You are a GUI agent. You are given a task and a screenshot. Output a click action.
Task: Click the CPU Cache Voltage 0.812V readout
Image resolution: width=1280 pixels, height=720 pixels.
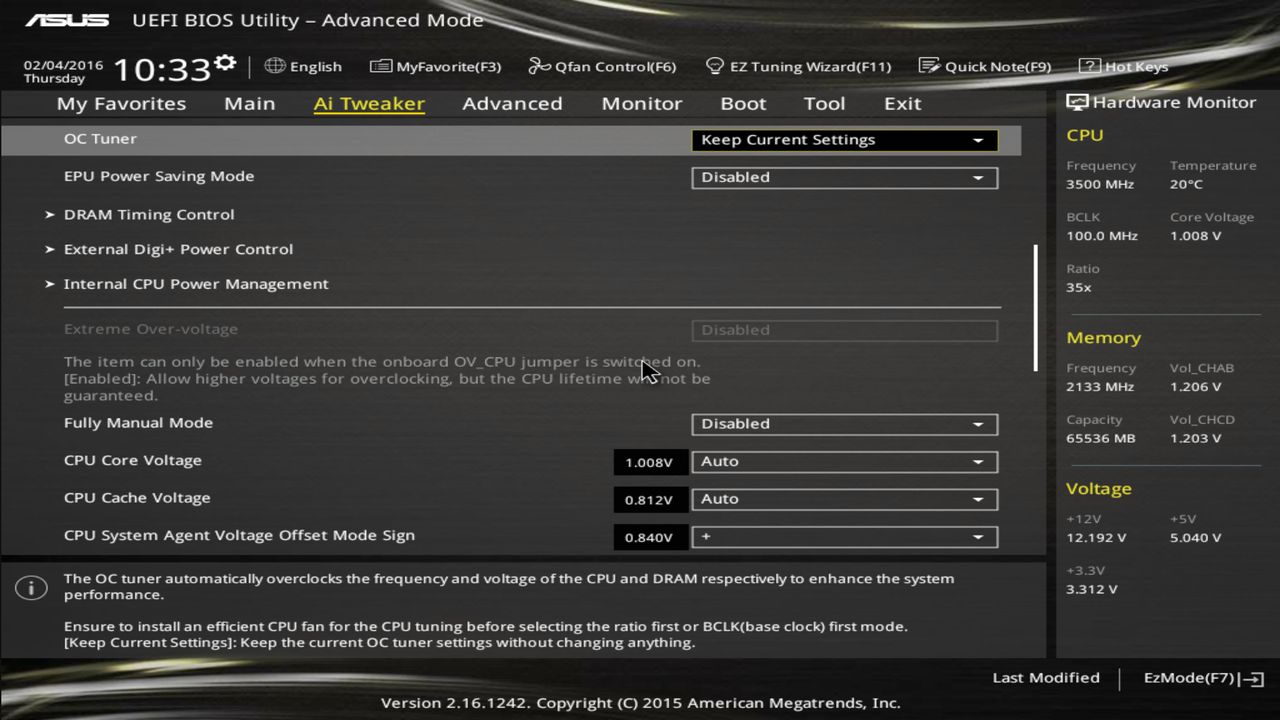click(x=649, y=500)
